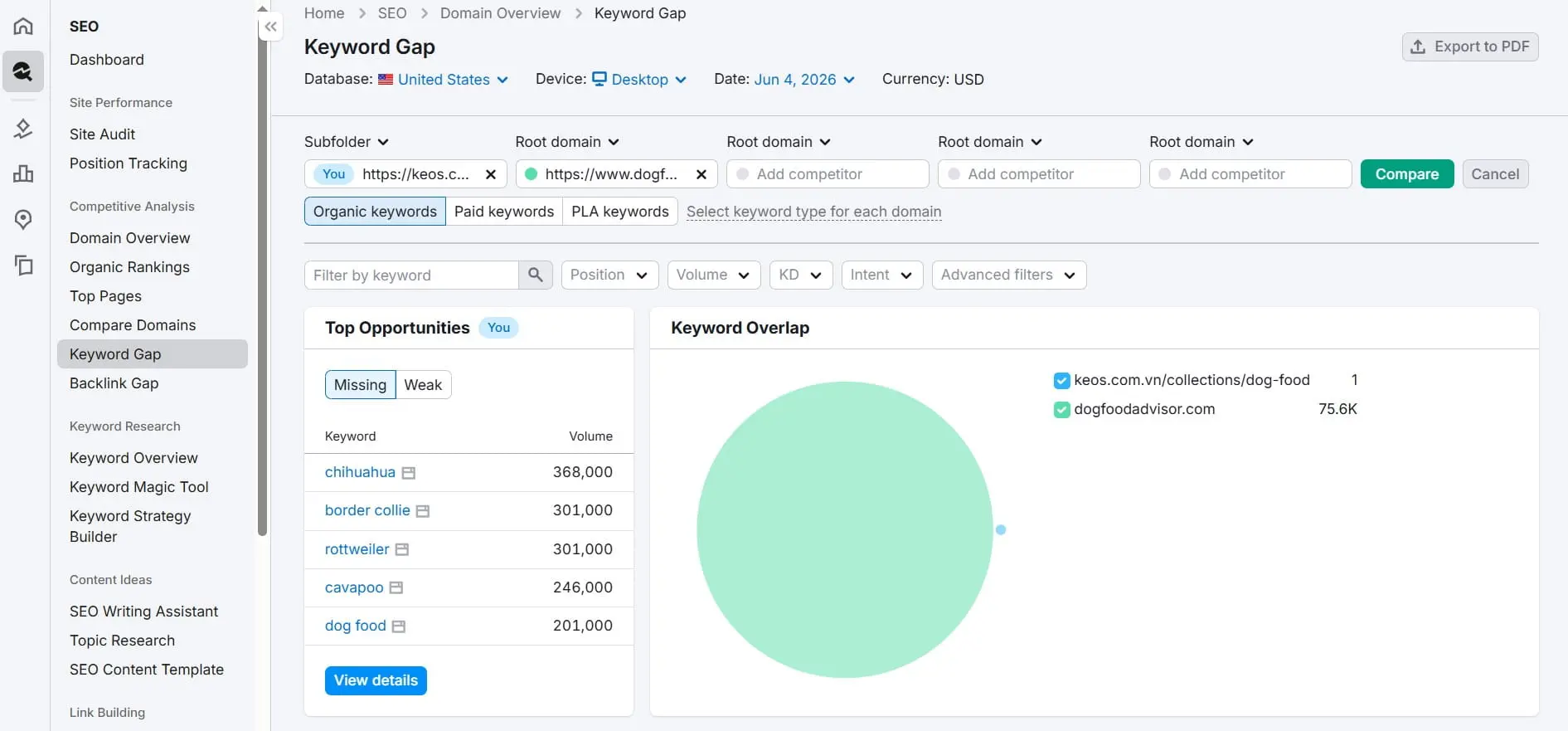Viewport: 1568px width, 731px height.
Task: Open Backlink Gap in sidebar
Action: pyautogui.click(x=114, y=383)
